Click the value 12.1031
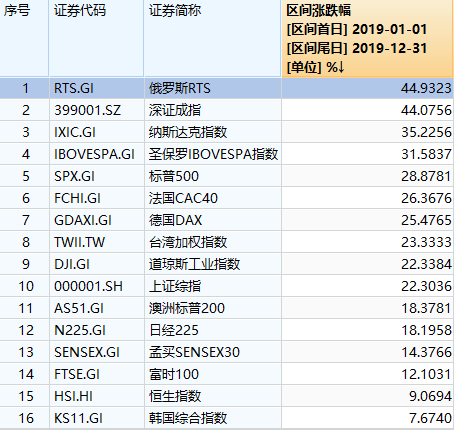This screenshot has height=435, width=457. coord(426,374)
